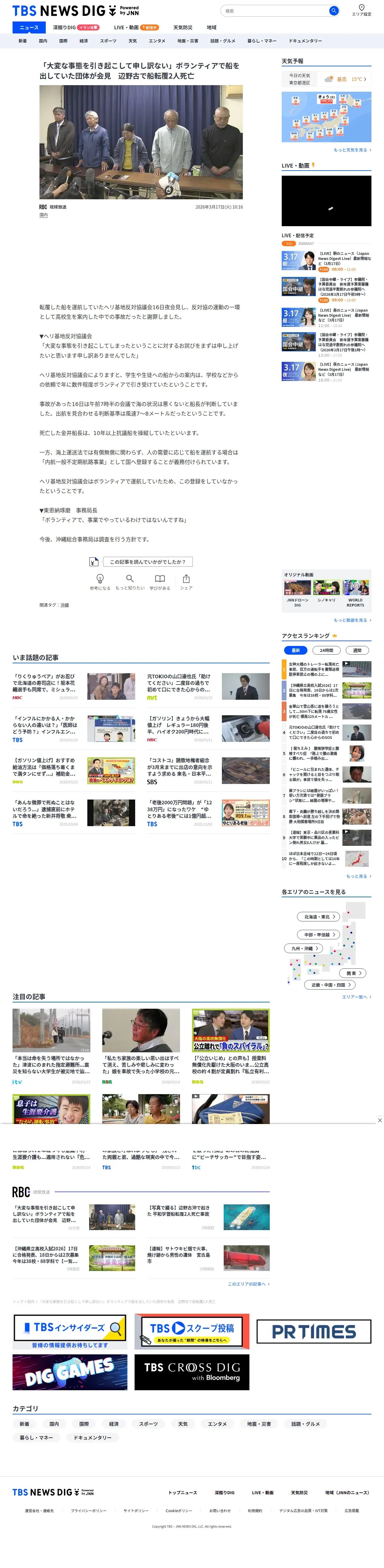
Task: Click the TBSインサイダーズ banner
Action: (x=70, y=1331)
